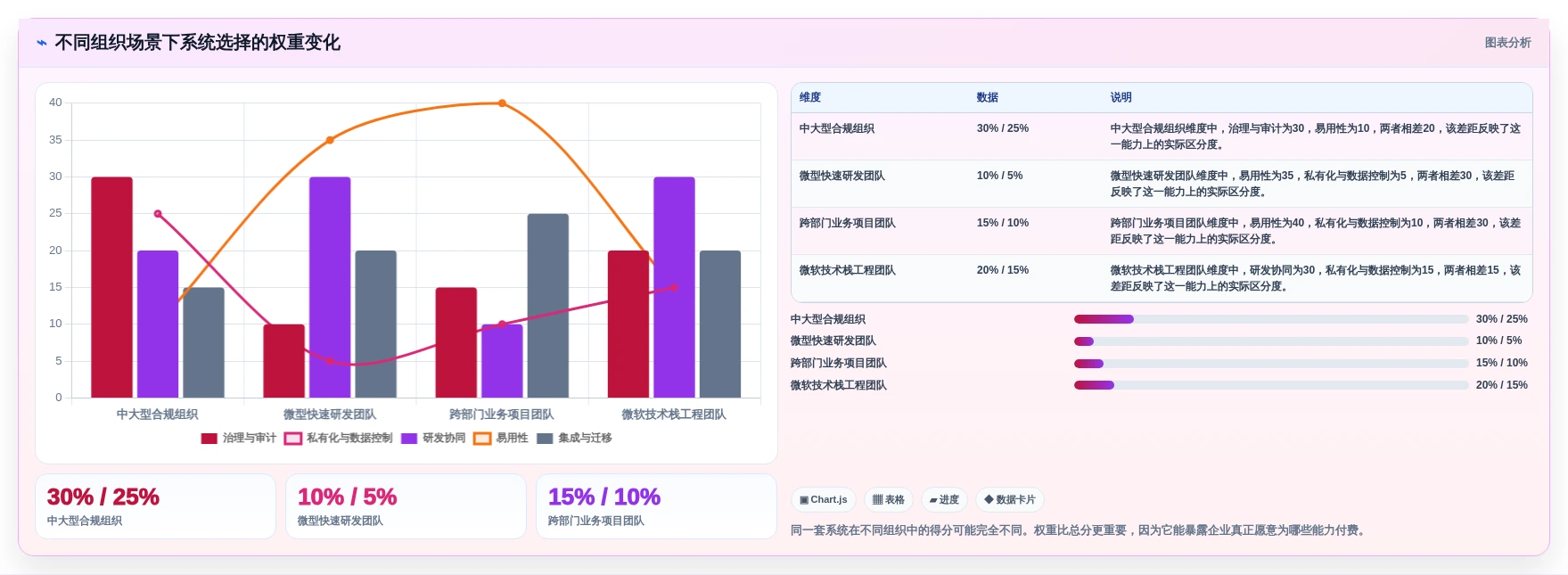Toggle the 研发协同 legend item
The height and width of the screenshot is (575, 1568).
tap(433, 438)
